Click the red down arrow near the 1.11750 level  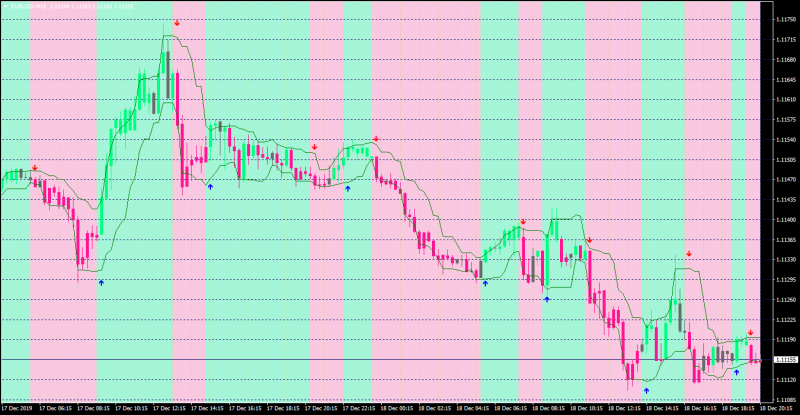177,23
